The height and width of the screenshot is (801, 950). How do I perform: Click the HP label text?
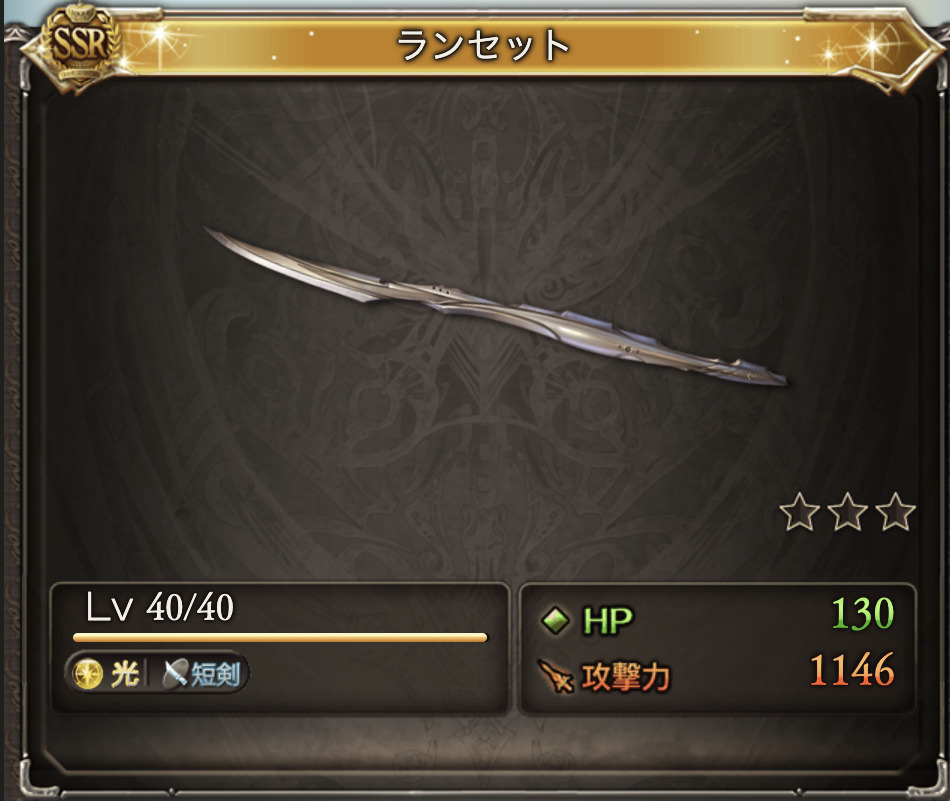tap(608, 621)
